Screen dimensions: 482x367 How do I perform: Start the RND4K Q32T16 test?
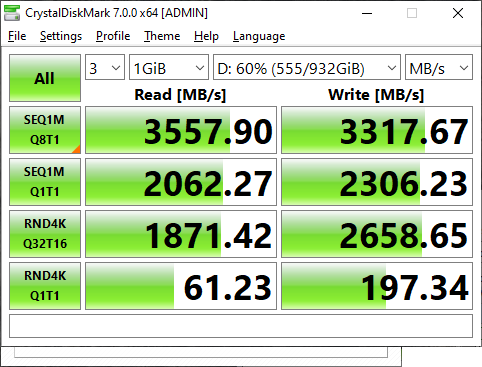(45, 234)
